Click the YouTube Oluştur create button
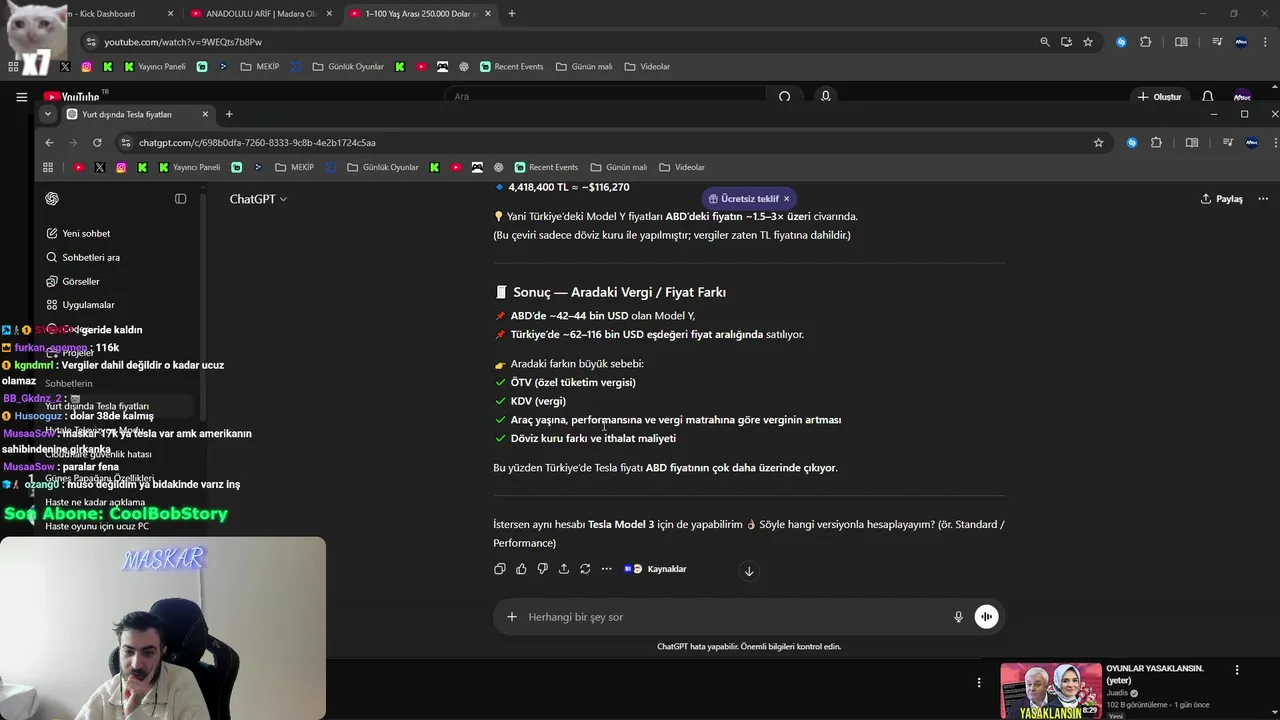Image resolution: width=1280 pixels, height=720 pixels. (1159, 97)
